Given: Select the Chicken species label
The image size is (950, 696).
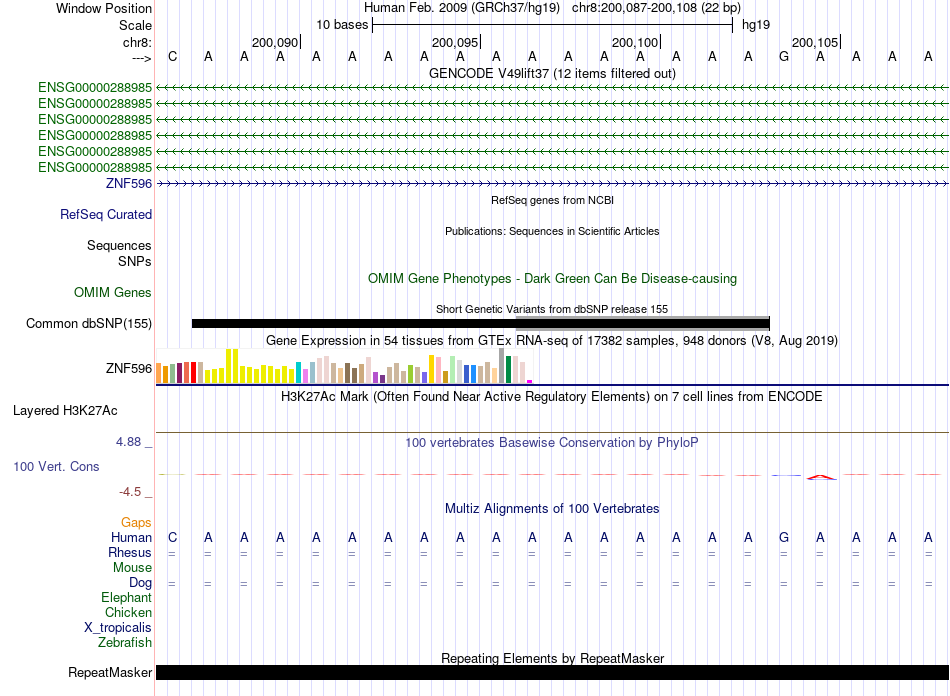Looking at the screenshot, I should [128, 612].
